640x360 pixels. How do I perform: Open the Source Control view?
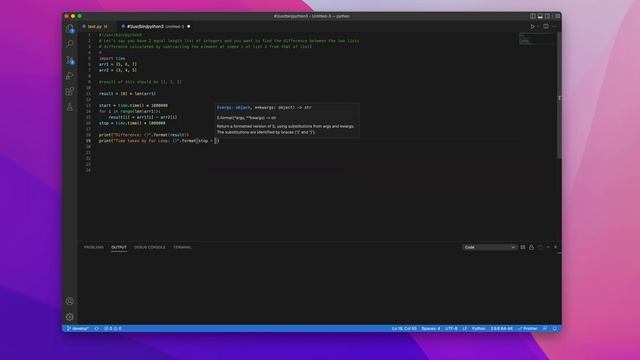coord(70,60)
